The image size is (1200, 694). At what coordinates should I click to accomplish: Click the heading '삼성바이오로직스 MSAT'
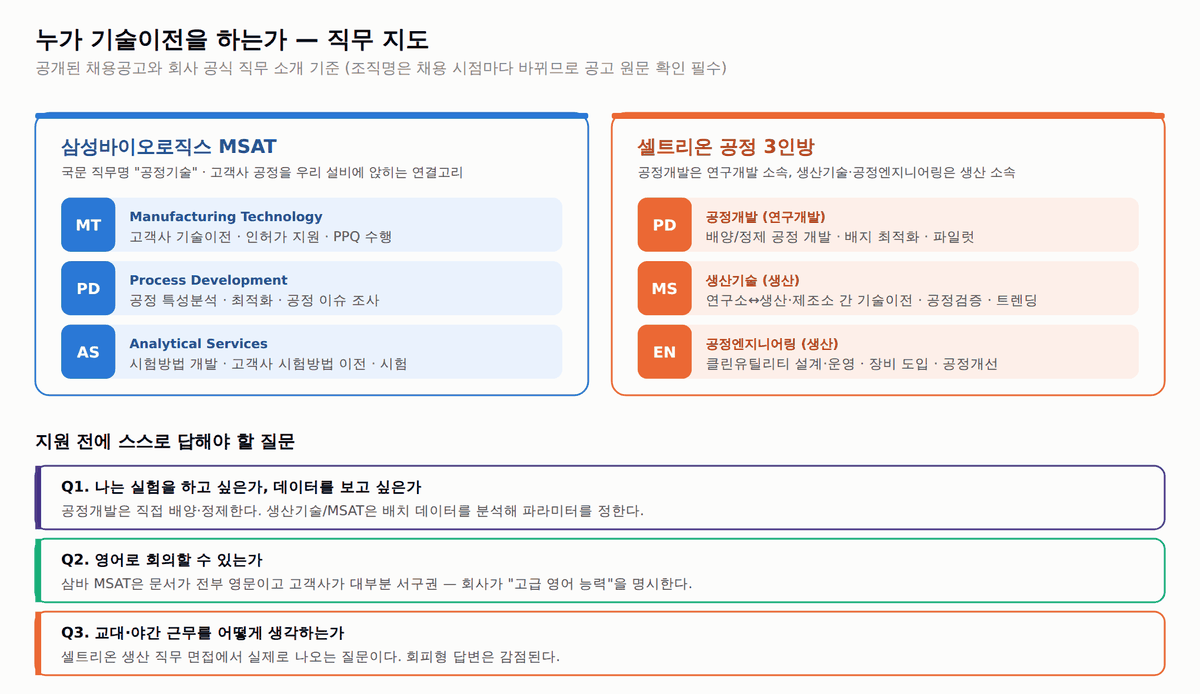(x=169, y=146)
